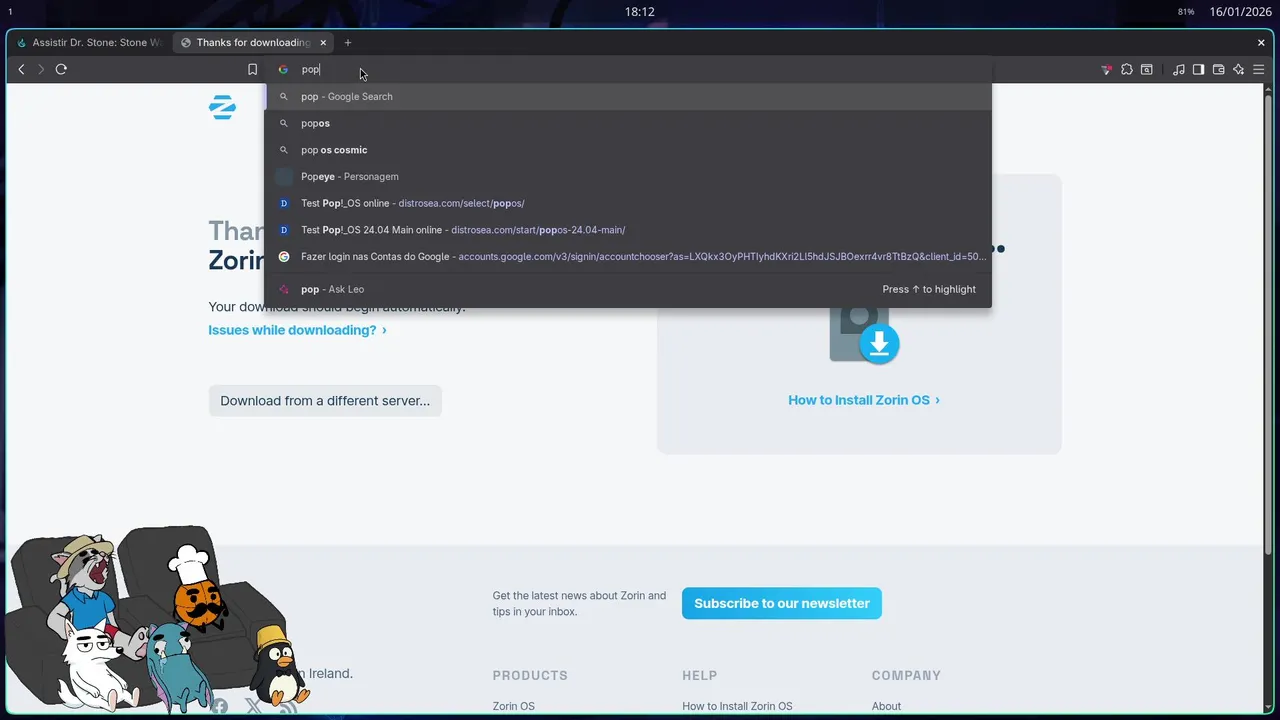Click the Zorin logo on the page
The width and height of the screenshot is (1280, 720).
(x=222, y=107)
